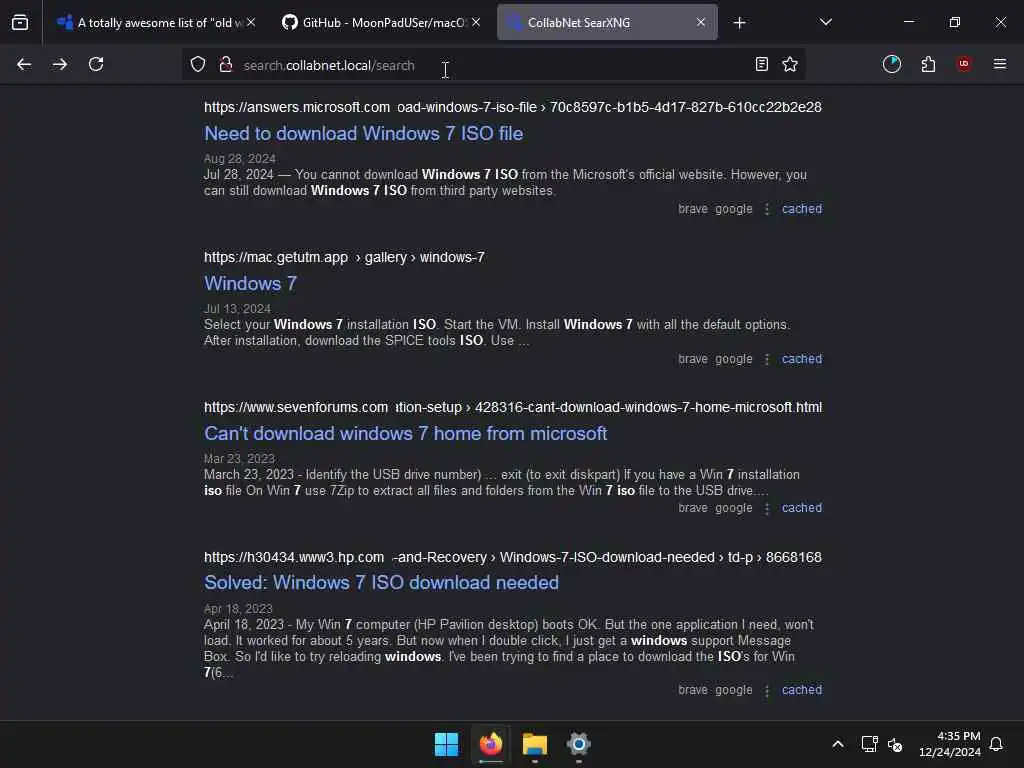1024x768 pixels.
Task: Open muted volume tray icon
Action: (895, 744)
